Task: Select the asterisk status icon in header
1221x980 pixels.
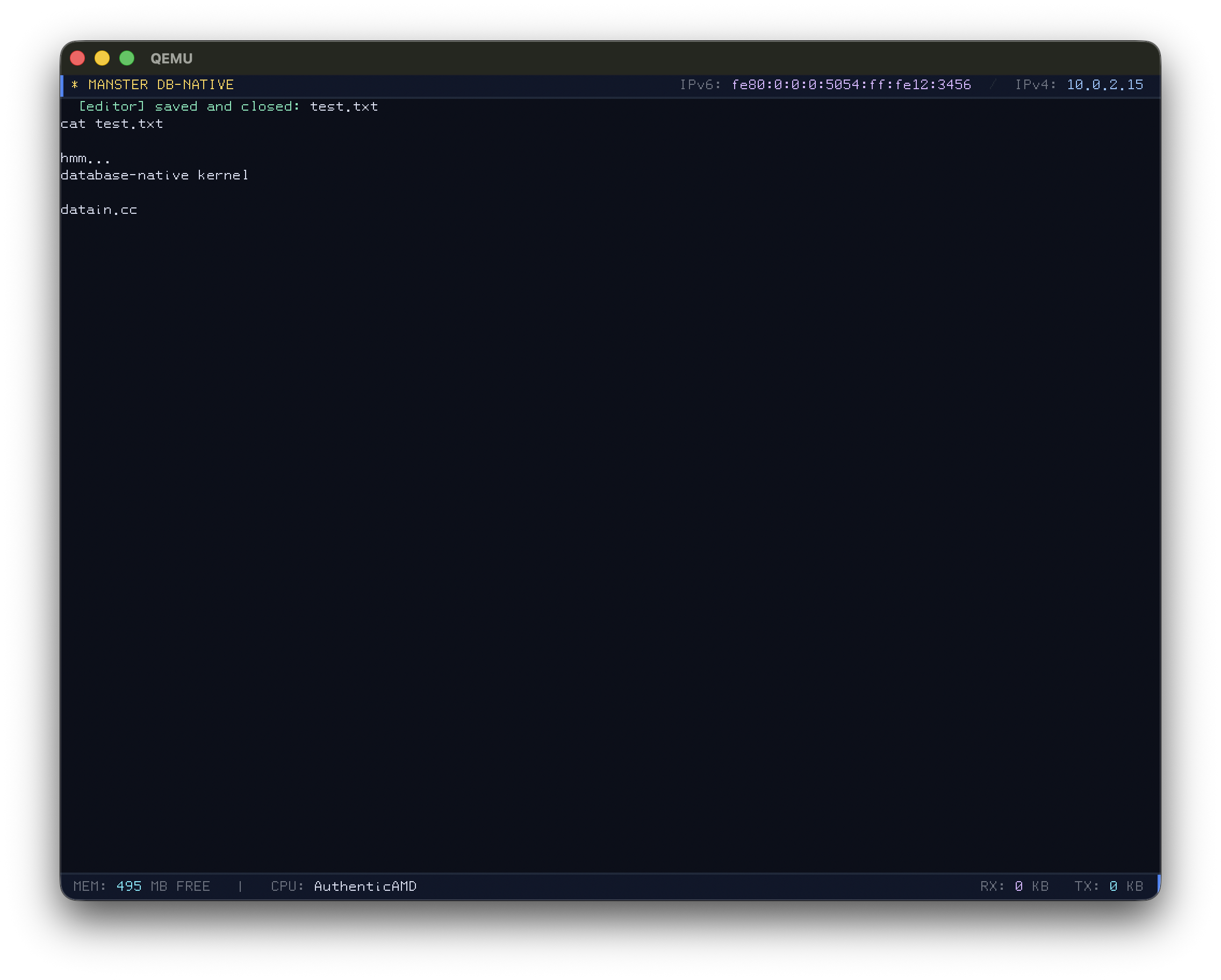Action: pos(76,84)
